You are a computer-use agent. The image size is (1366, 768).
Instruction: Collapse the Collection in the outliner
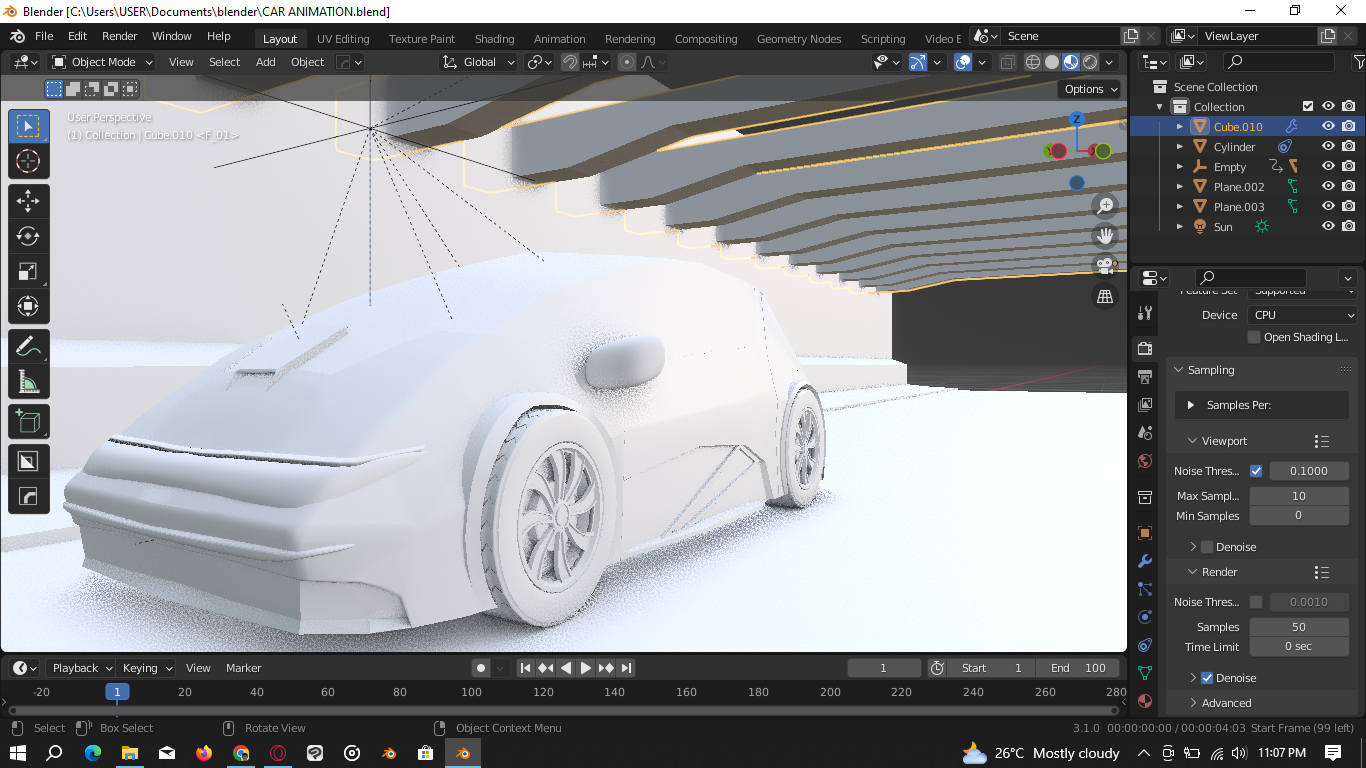(x=1160, y=107)
